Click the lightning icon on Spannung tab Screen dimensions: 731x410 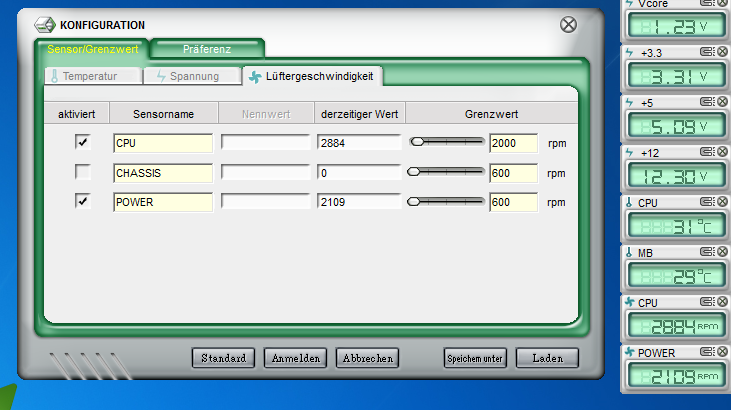click(161, 76)
